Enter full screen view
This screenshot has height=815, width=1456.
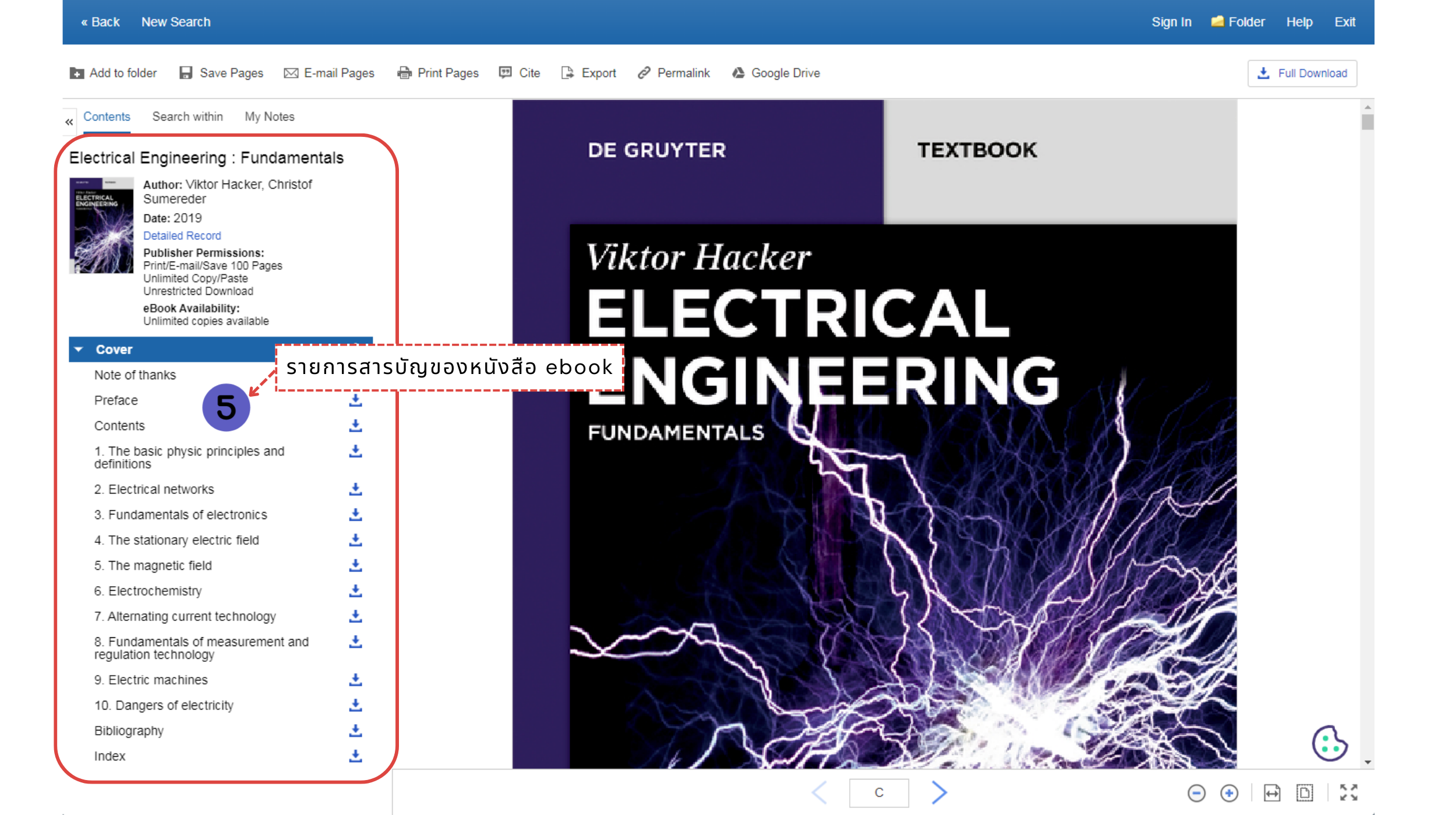tap(1348, 793)
